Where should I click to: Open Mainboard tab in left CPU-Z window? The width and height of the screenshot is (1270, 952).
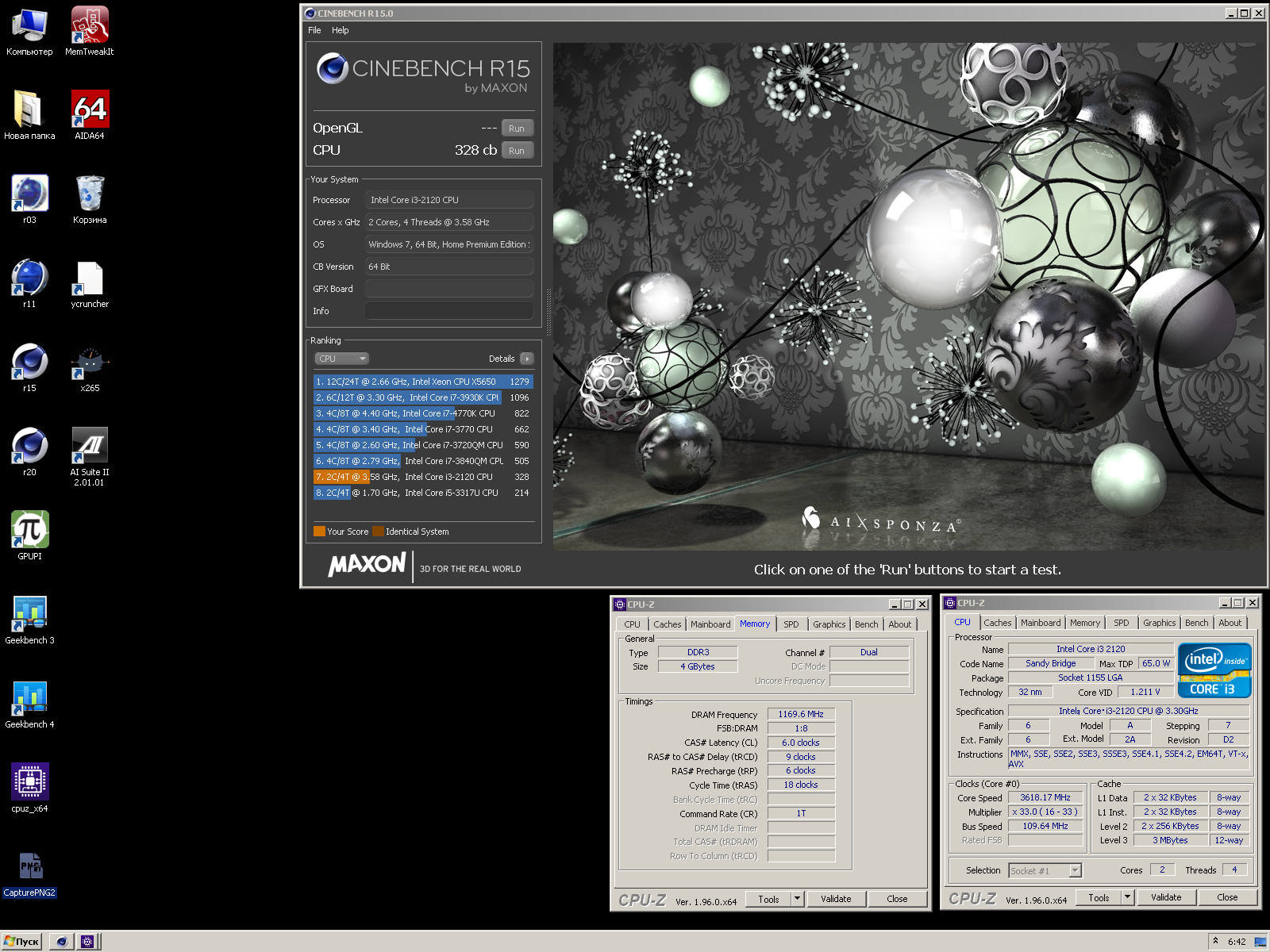tap(710, 624)
